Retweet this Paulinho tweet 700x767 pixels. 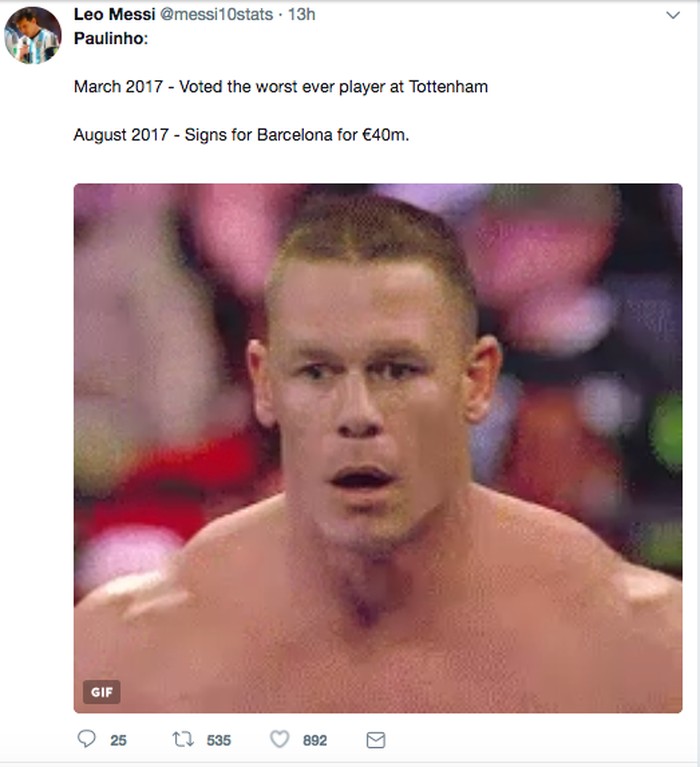183,739
